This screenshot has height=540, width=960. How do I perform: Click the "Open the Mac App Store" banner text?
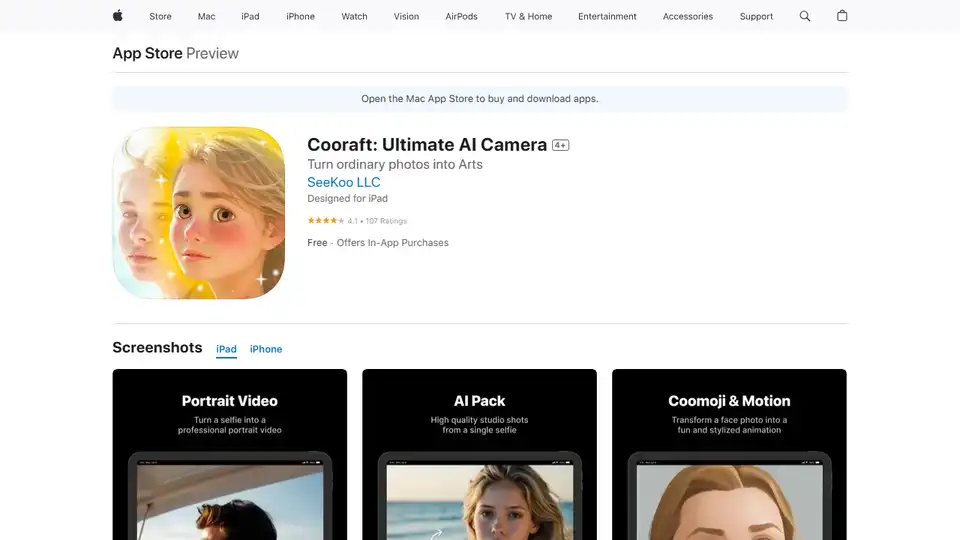480,99
